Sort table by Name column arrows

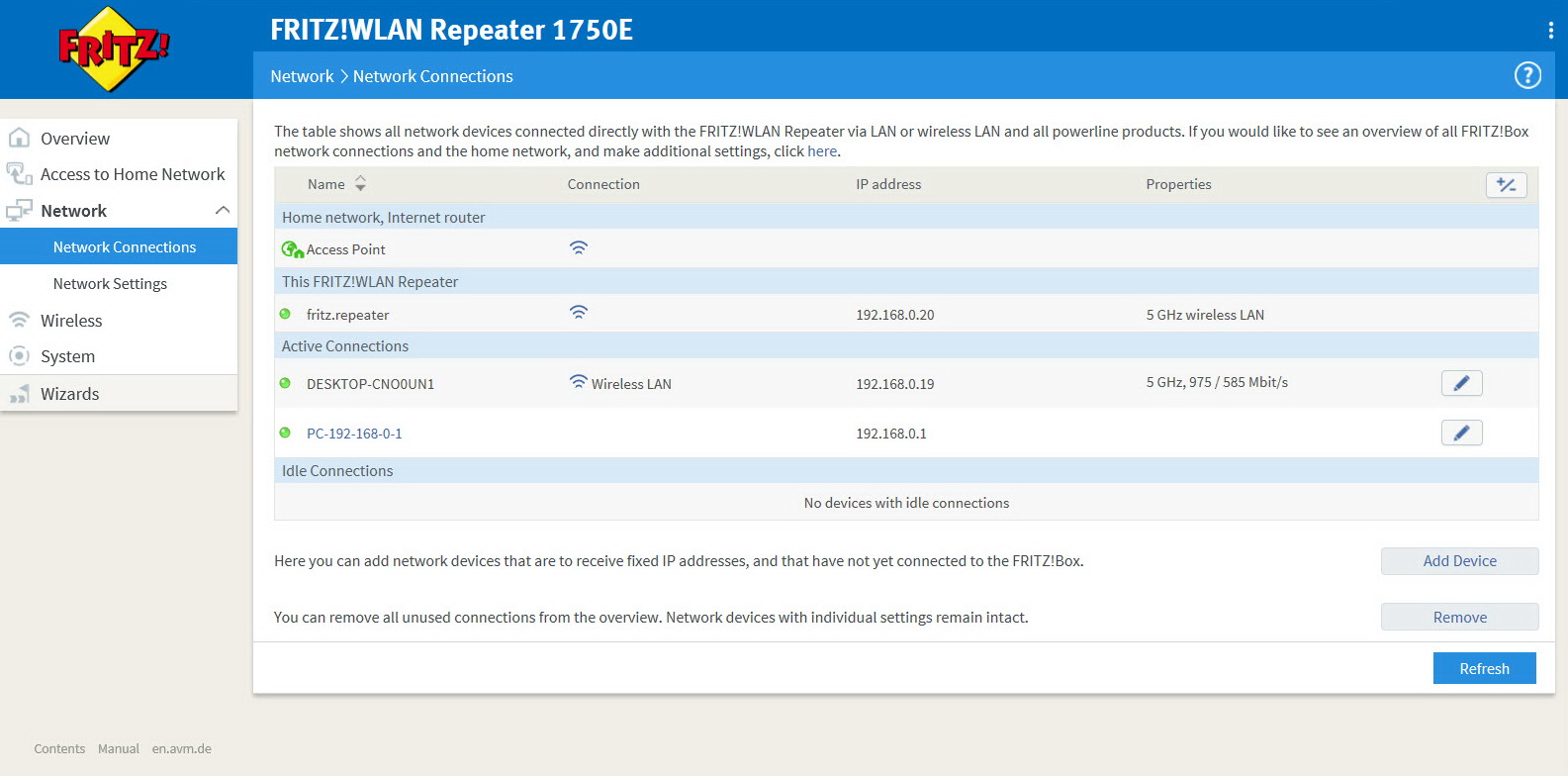click(x=360, y=184)
